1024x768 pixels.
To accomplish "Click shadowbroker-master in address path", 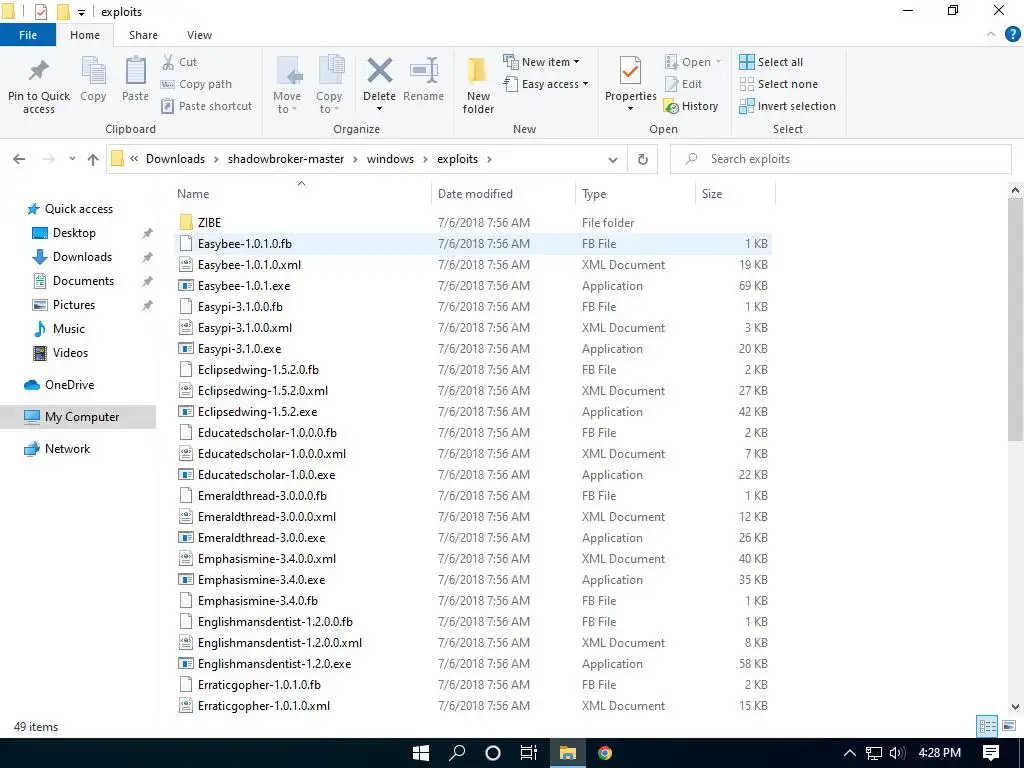I will tap(285, 159).
